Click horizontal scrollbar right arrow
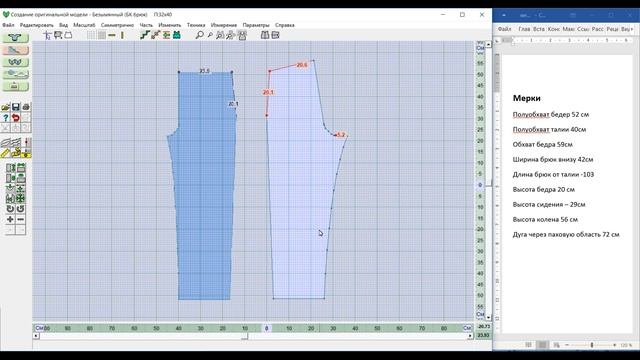 click(x=470, y=336)
